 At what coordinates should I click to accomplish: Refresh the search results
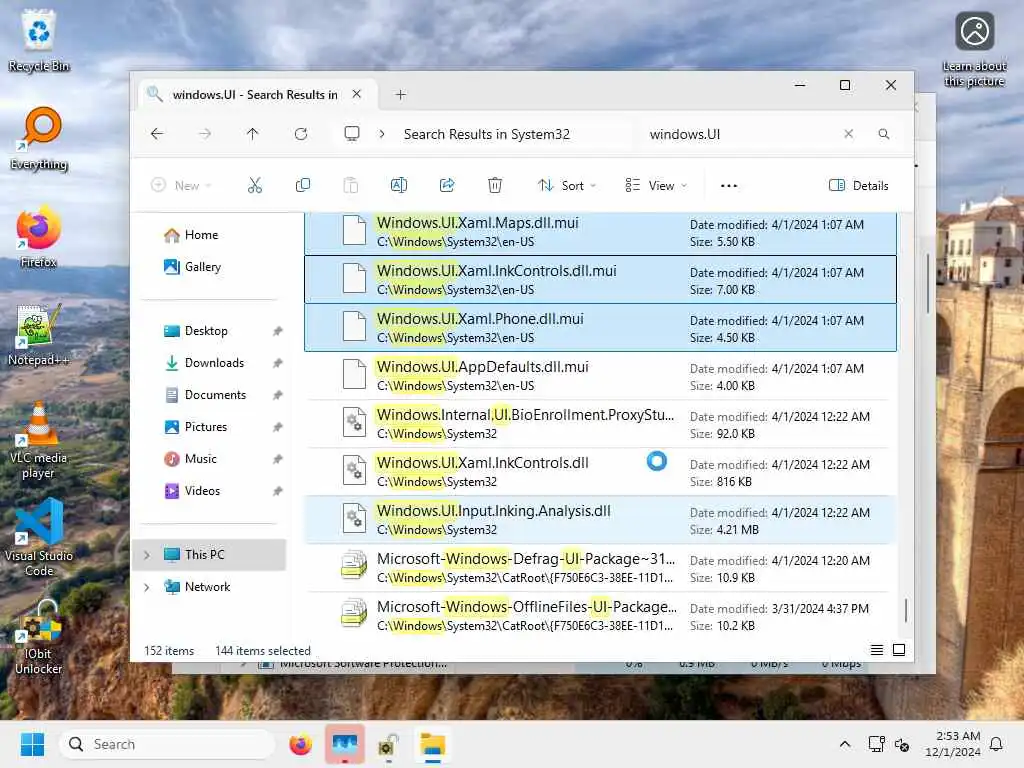301,134
